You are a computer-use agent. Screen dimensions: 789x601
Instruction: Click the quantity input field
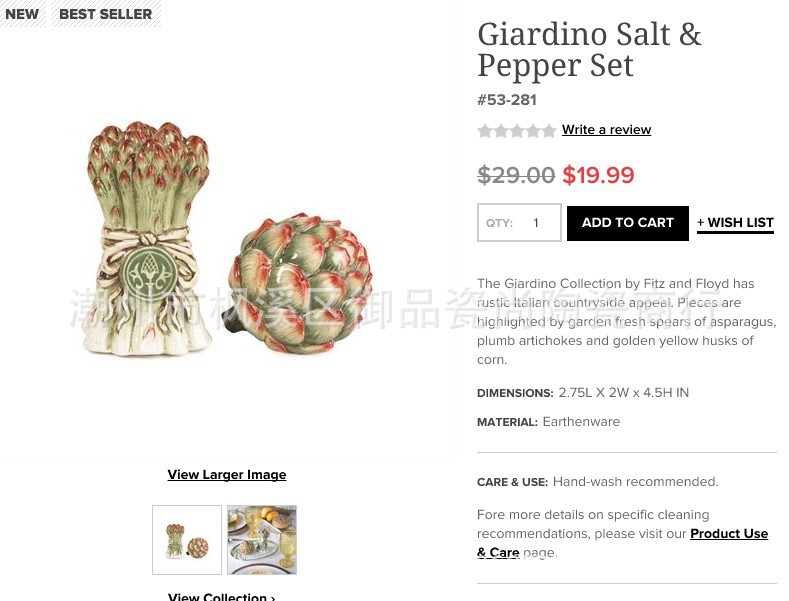[x=536, y=223]
